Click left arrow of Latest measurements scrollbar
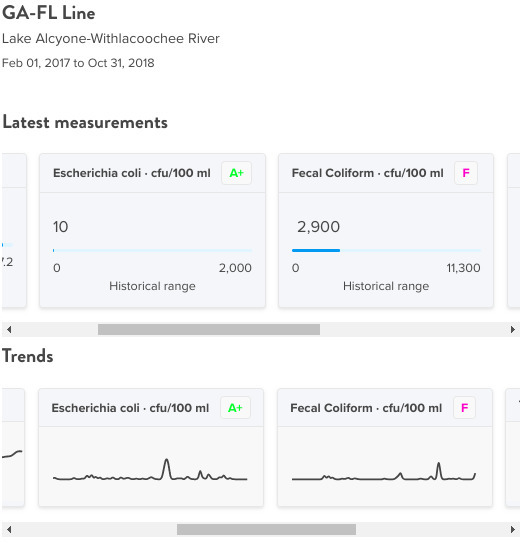Screen dimensions: 524x543 [9, 329]
